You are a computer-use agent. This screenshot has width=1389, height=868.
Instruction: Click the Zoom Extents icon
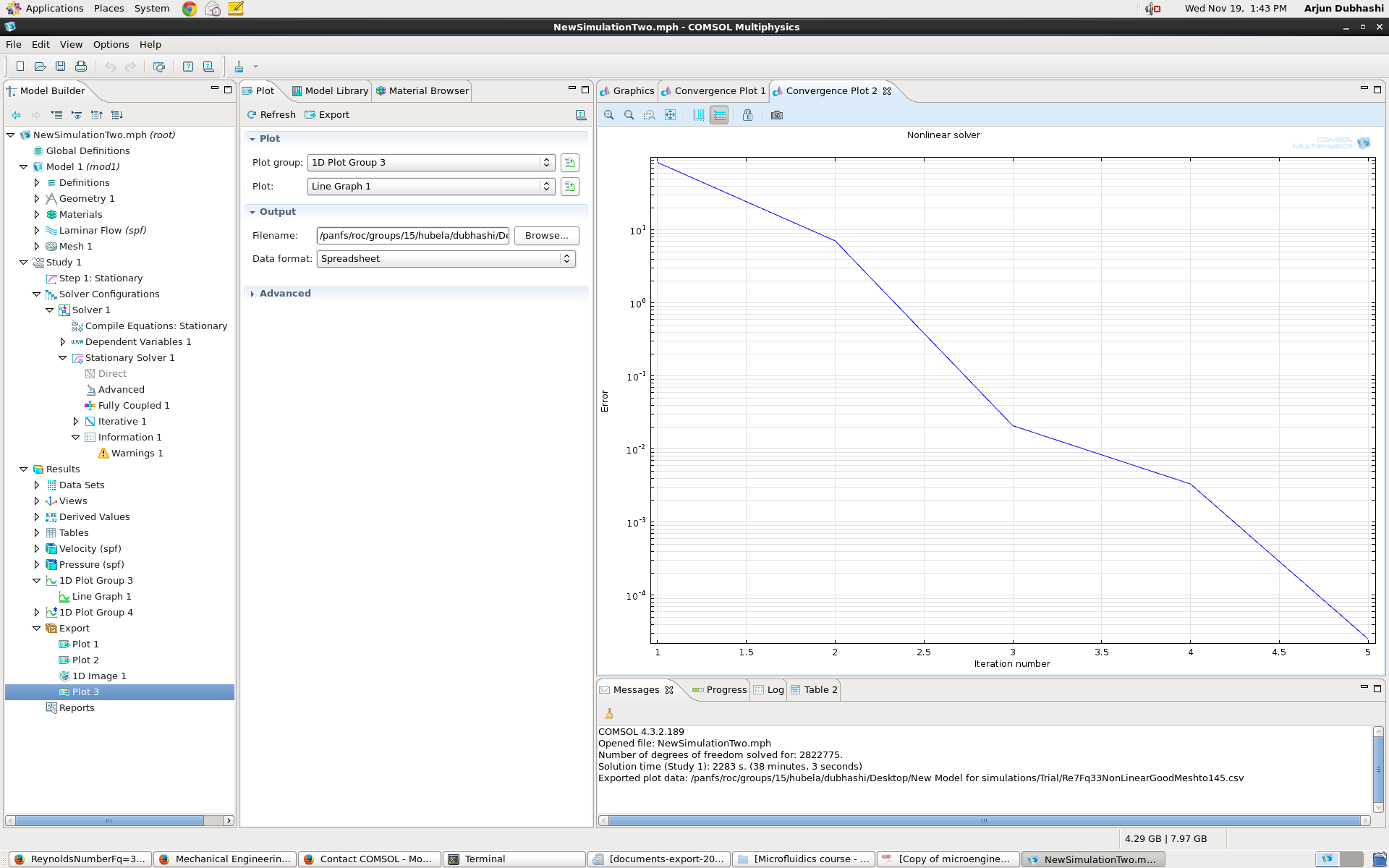pos(671,115)
